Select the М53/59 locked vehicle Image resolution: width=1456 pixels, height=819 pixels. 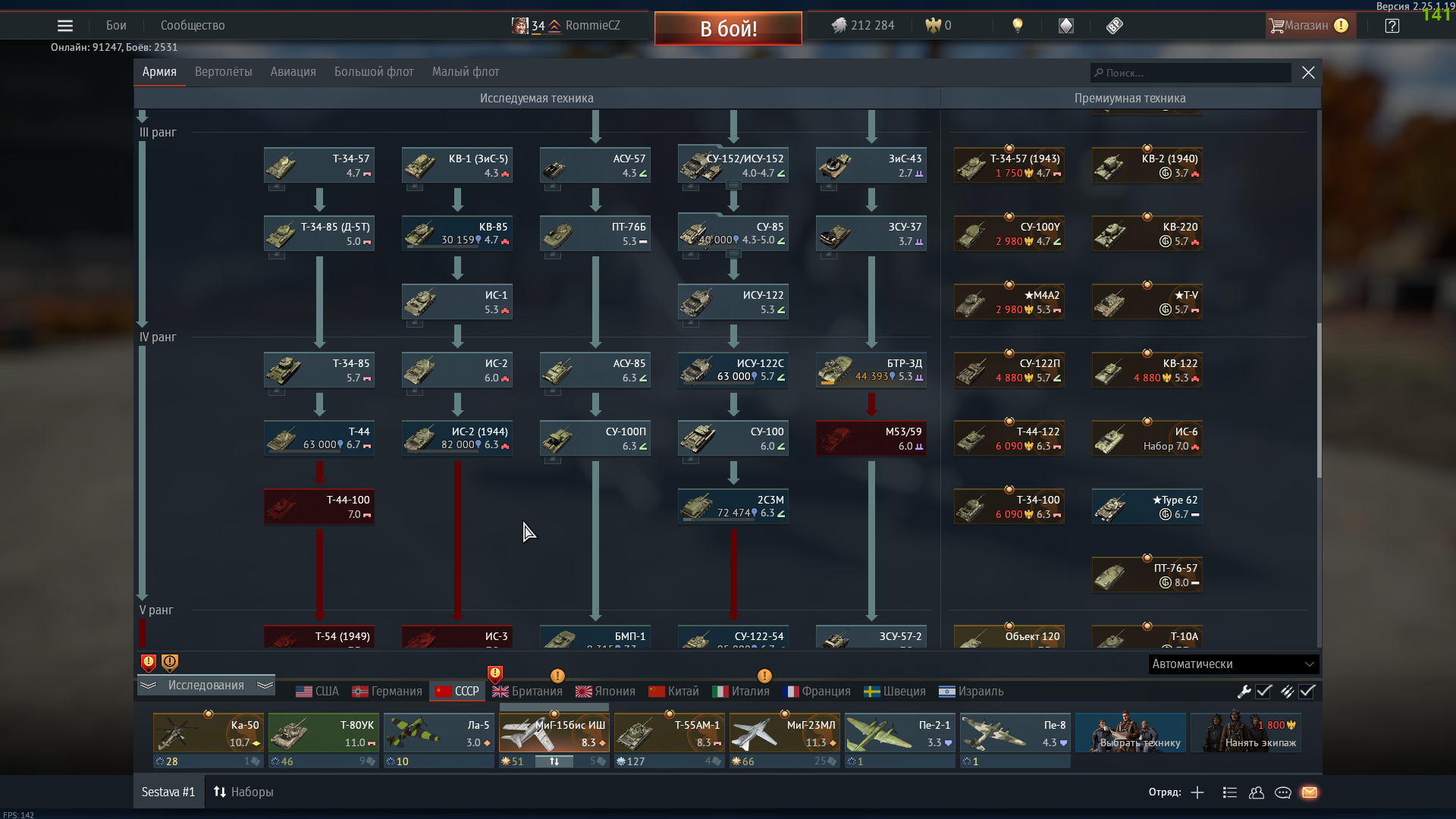(x=871, y=438)
